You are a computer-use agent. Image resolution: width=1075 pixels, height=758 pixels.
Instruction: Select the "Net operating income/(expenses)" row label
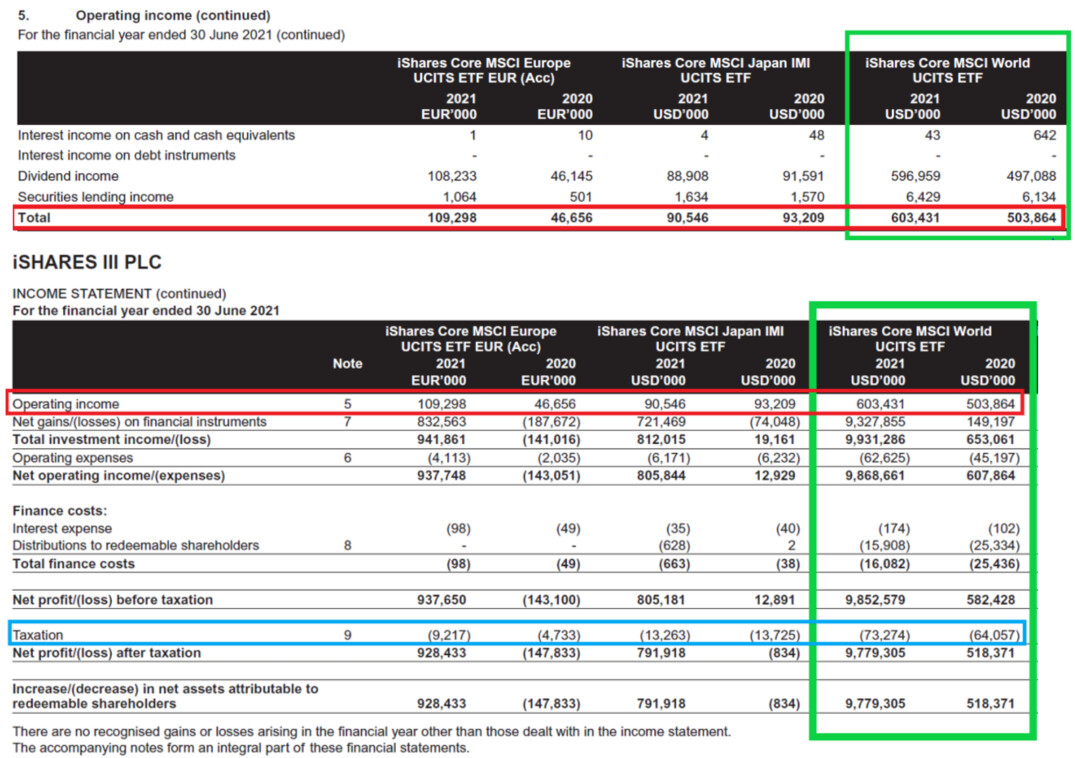(119, 475)
